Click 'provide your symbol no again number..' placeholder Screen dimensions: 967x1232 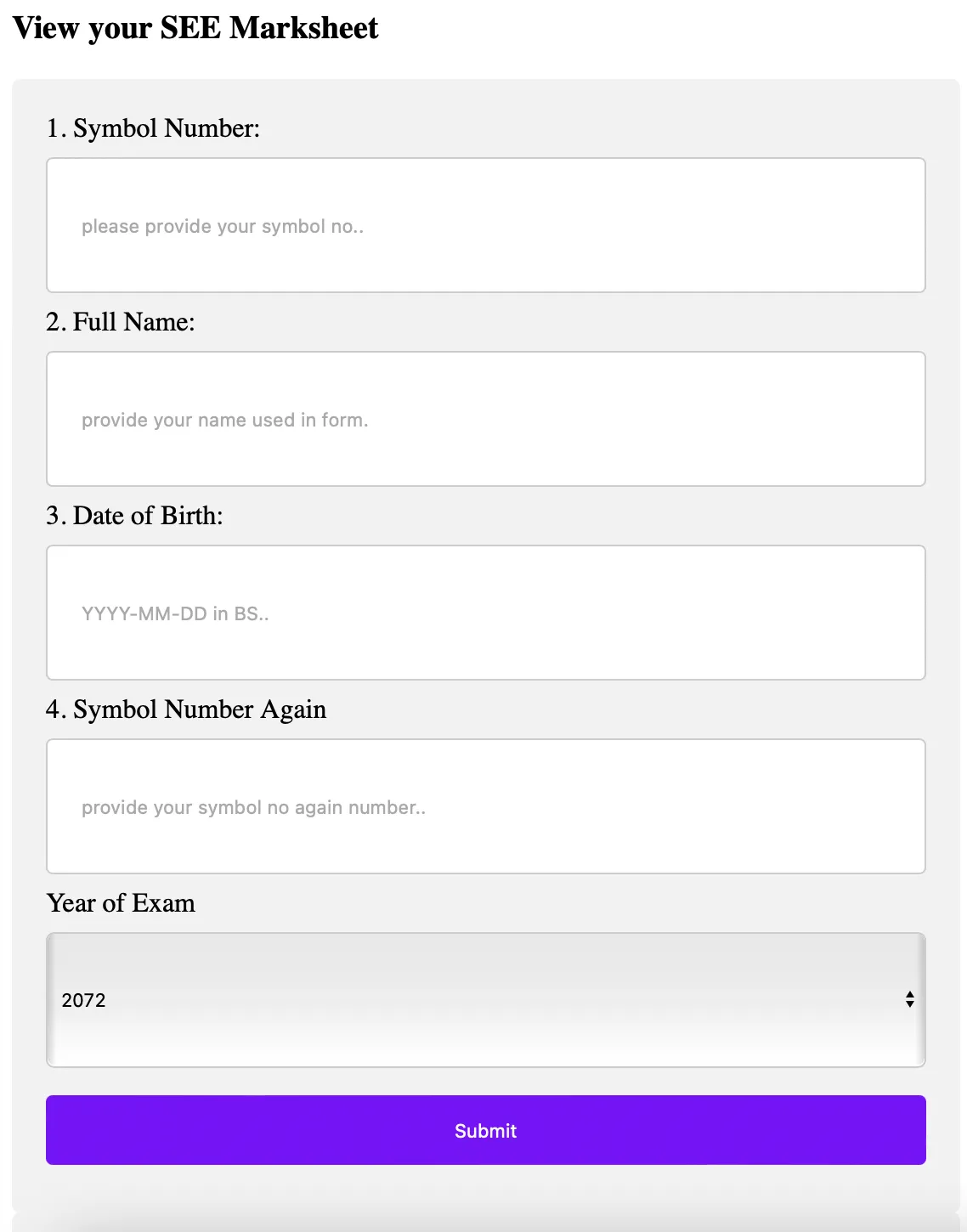tap(253, 808)
